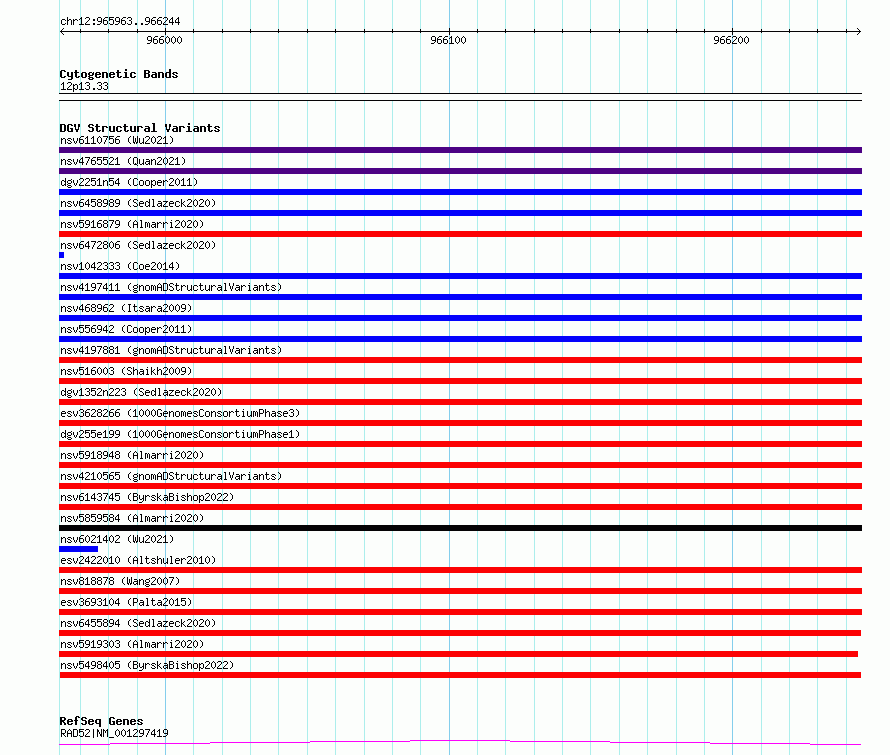Viewport: 890px width, 755px height.
Task: Click the DGV Structural Variants track title
Action: 140,128
